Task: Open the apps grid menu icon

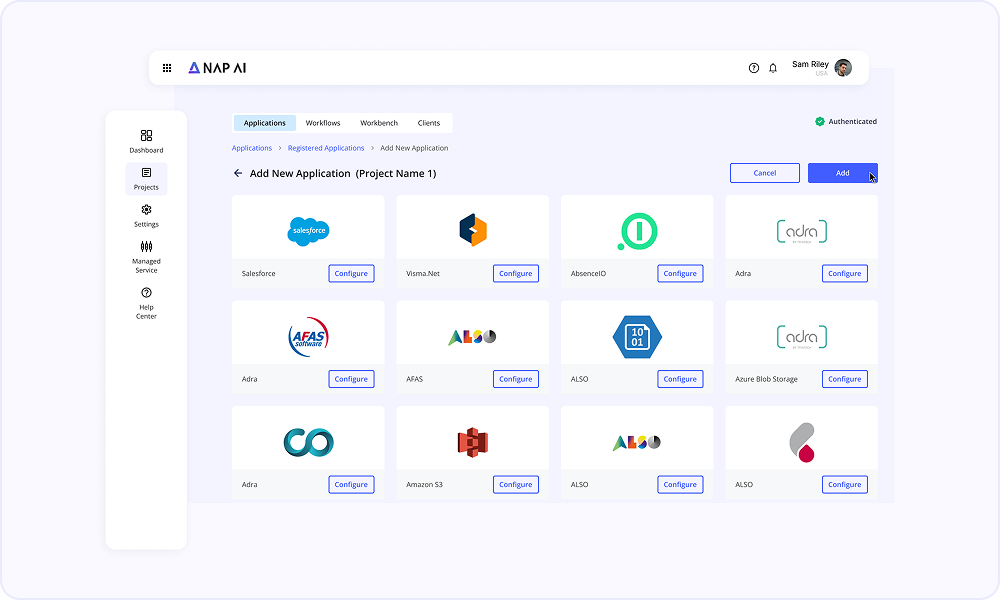Action: point(166,68)
